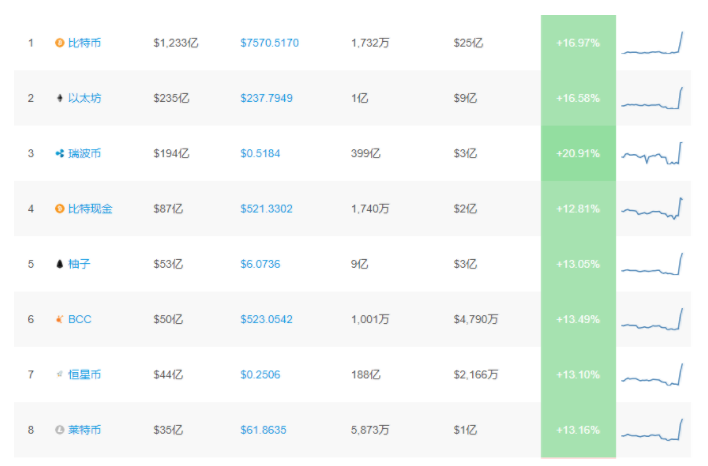Click the EOS icon beside 柚子

[x=60, y=264]
